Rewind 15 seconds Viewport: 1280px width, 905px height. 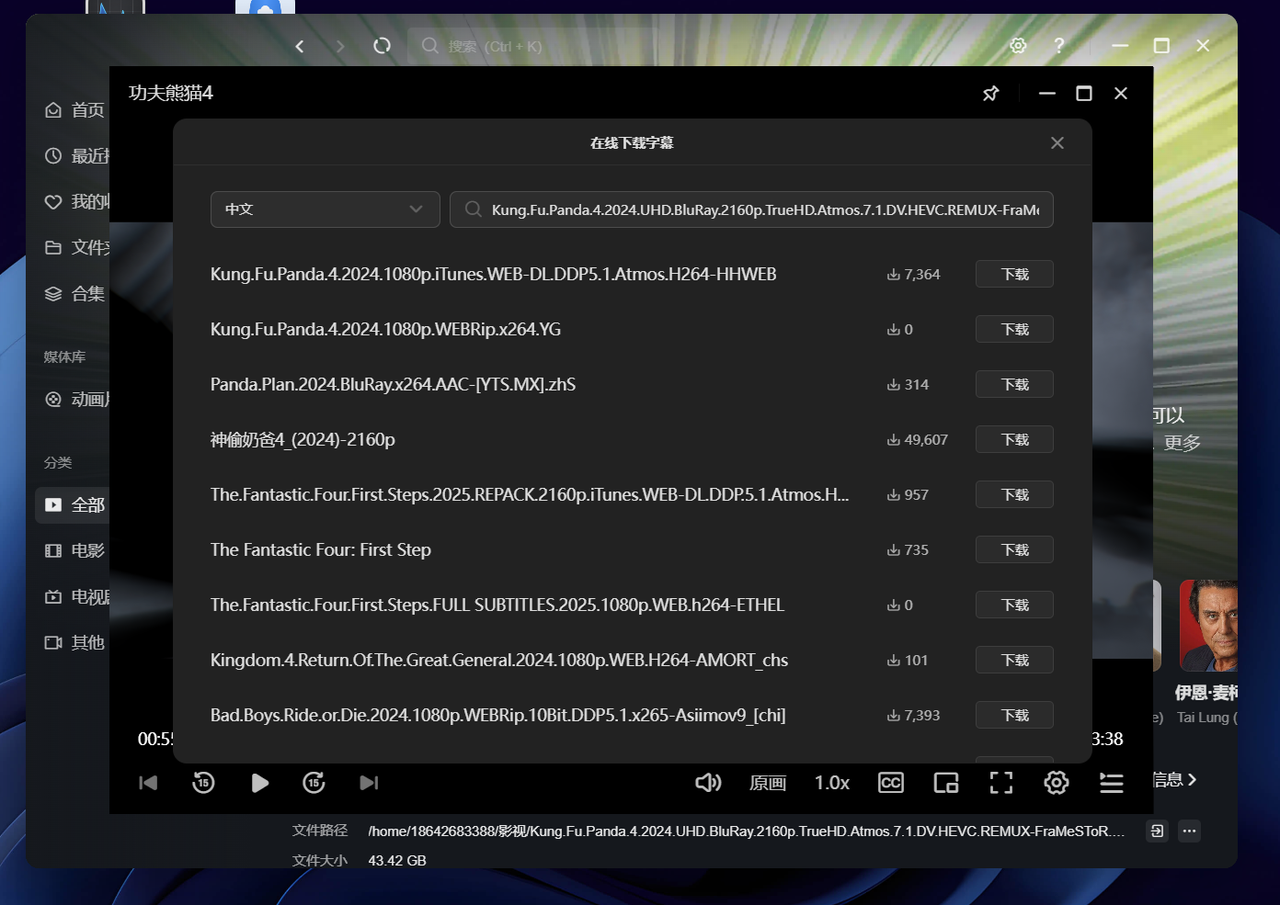click(203, 783)
